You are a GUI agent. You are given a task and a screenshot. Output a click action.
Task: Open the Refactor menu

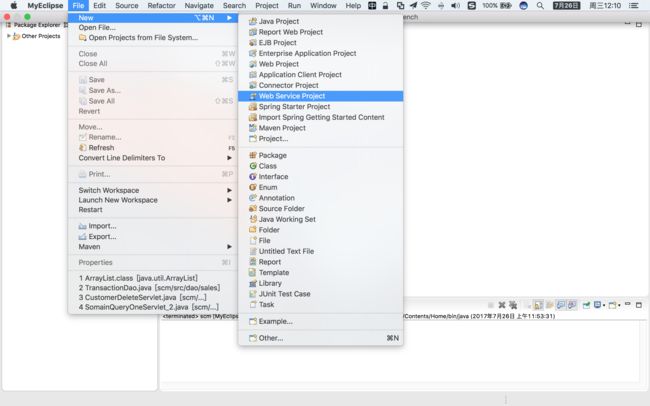(x=161, y=5)
